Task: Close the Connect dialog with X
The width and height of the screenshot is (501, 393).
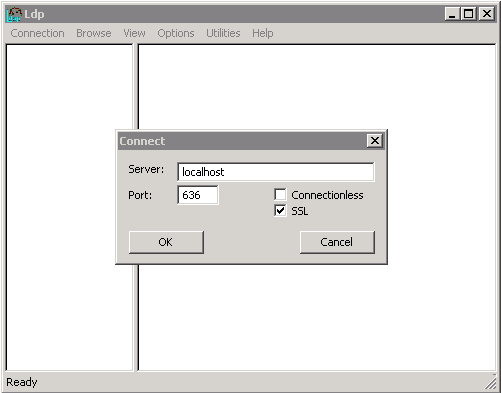Action: 375,141
